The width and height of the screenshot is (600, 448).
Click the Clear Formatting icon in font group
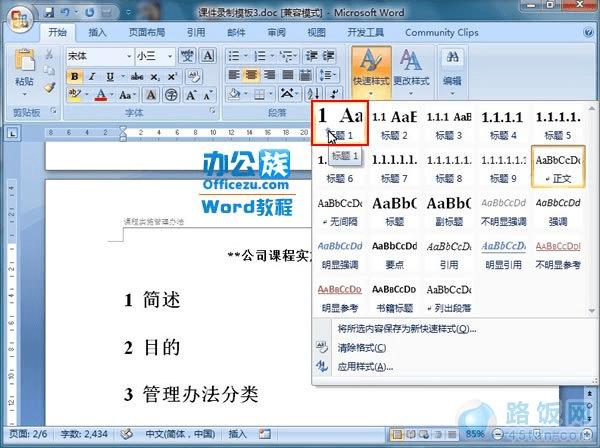(x=194, y=77)
